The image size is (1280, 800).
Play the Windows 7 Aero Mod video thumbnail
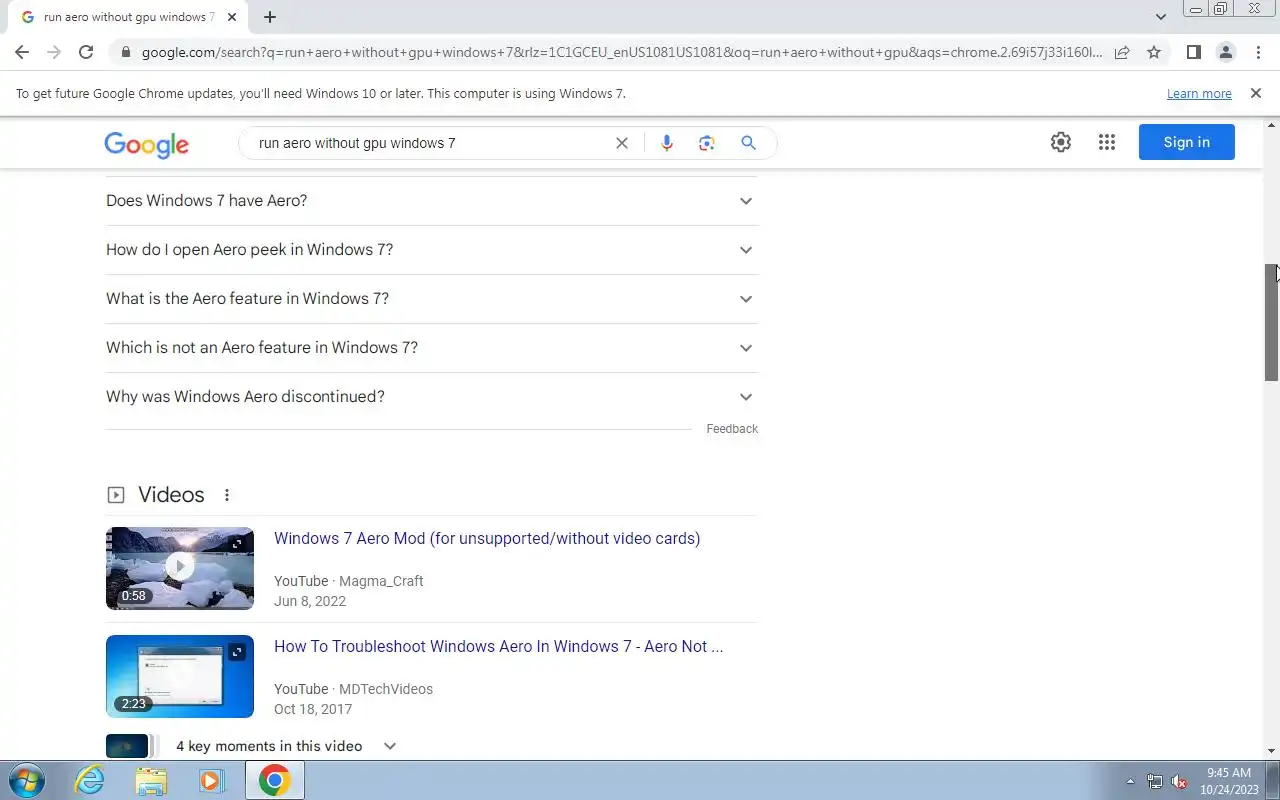coord(180,568)
